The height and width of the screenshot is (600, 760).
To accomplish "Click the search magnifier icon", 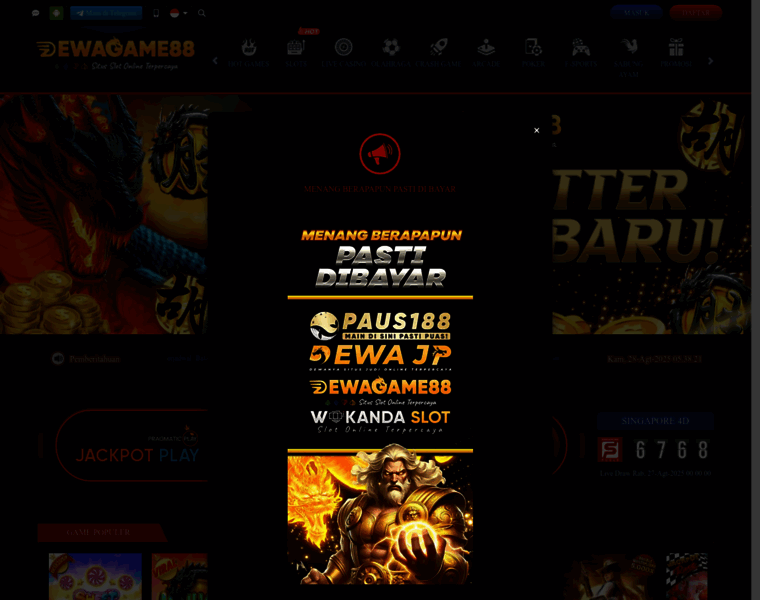I will [202, 13].
